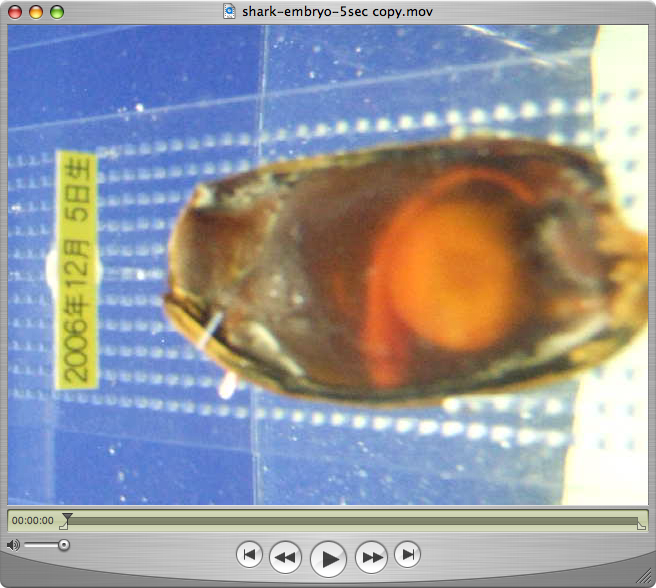Click the movie file proxy icon in the title bar
This screenshot has width=656, height=588.
pos(229,11)
